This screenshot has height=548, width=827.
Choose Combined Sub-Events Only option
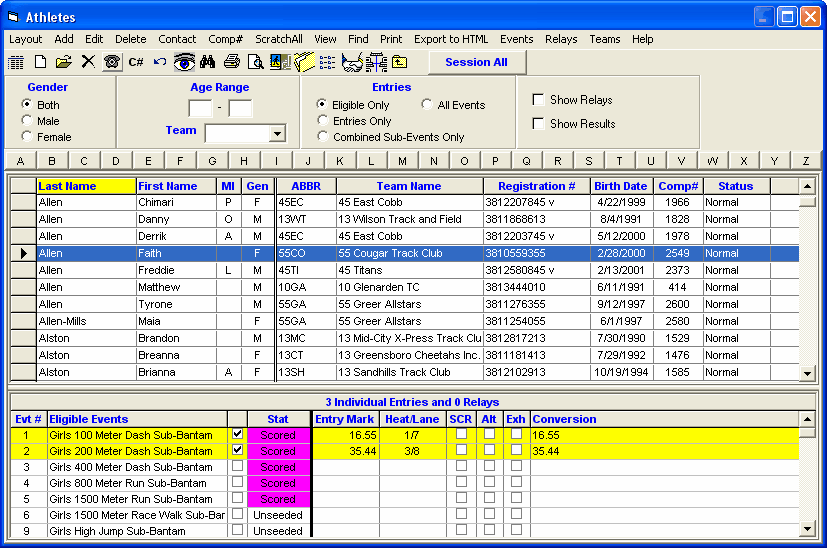[322, 136]
